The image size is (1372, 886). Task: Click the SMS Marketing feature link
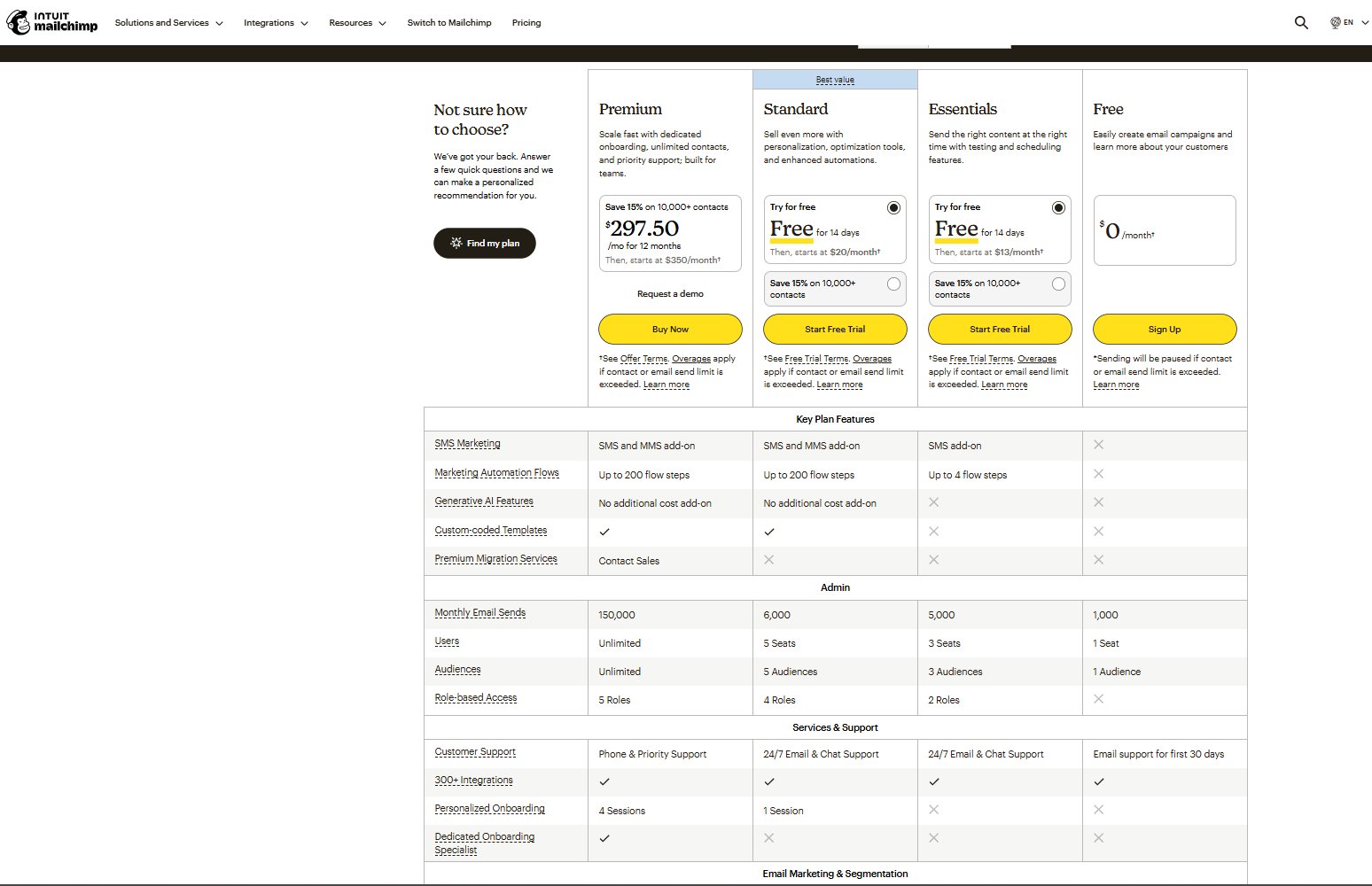click(467, 444)
